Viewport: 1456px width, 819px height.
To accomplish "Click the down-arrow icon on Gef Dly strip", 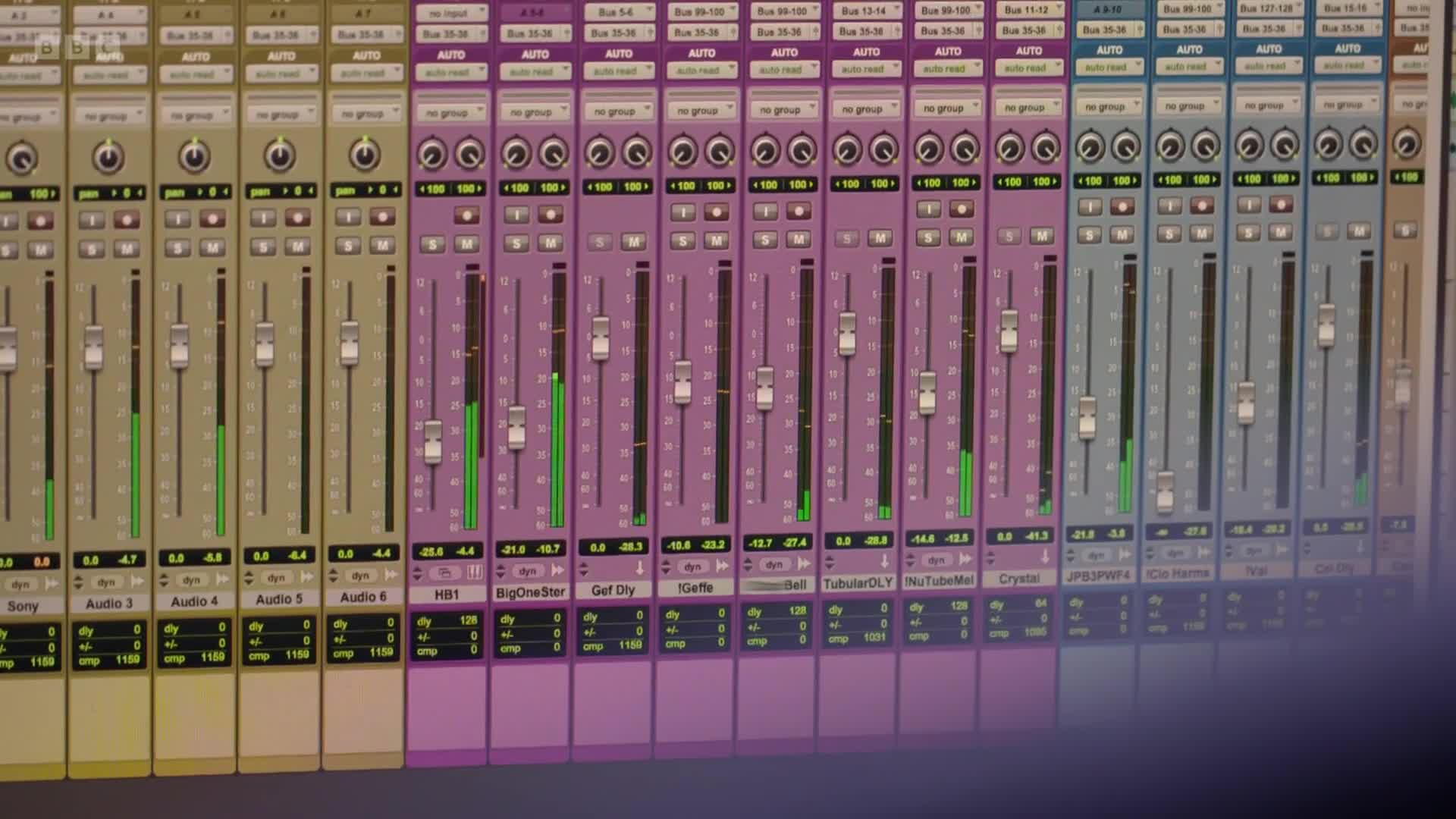I will pyautogui.click(x=639, y=568).
